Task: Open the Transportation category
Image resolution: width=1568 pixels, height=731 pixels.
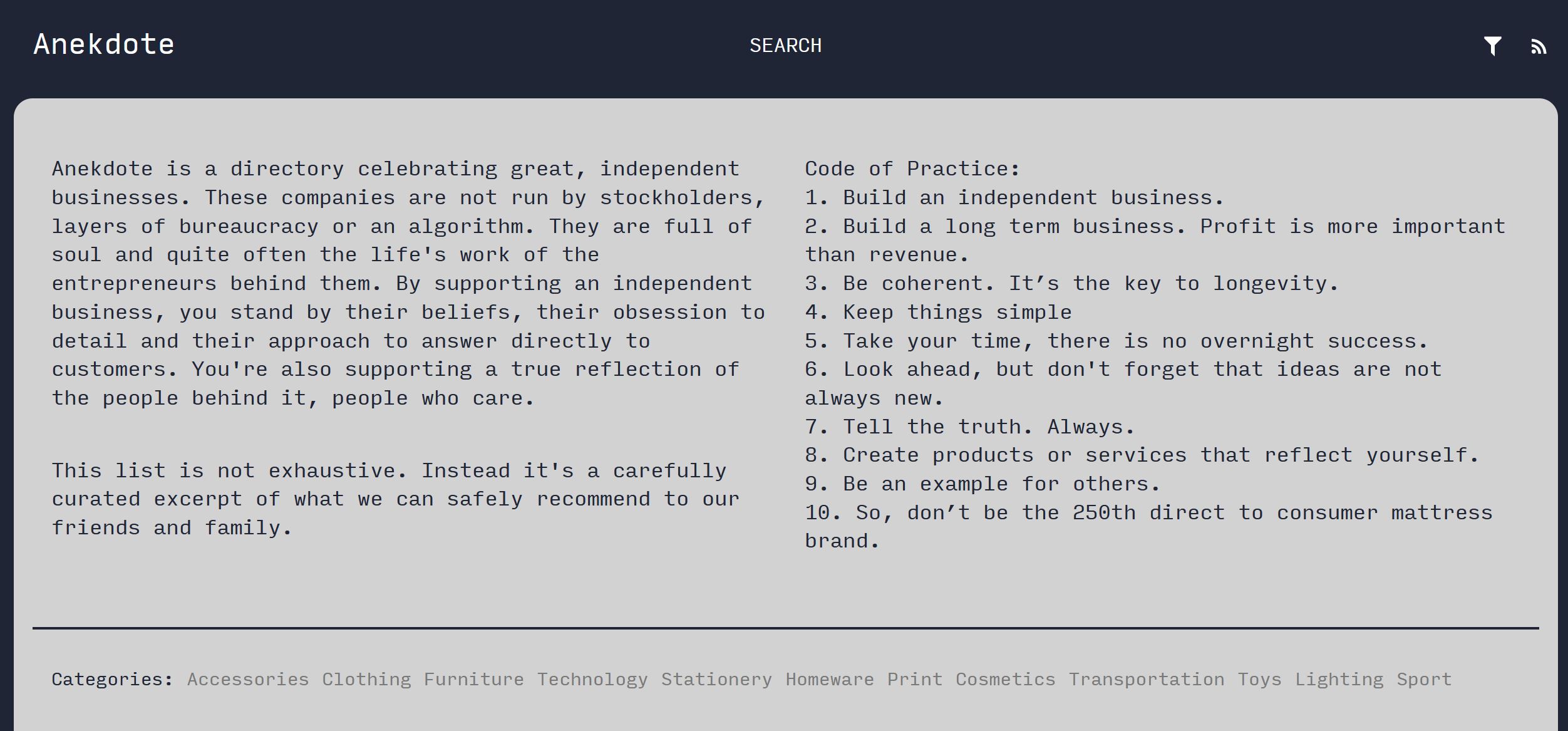Action: click(1146, 679)
